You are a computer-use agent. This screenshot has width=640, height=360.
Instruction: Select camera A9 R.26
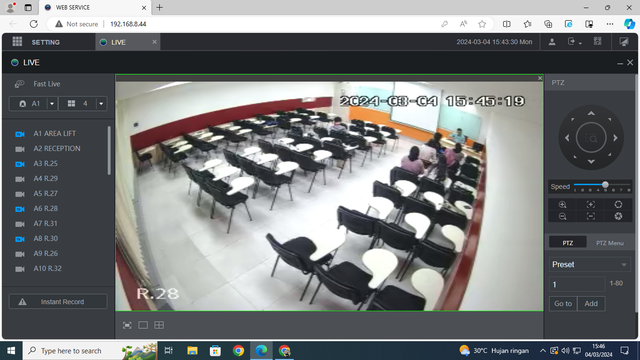45,253
